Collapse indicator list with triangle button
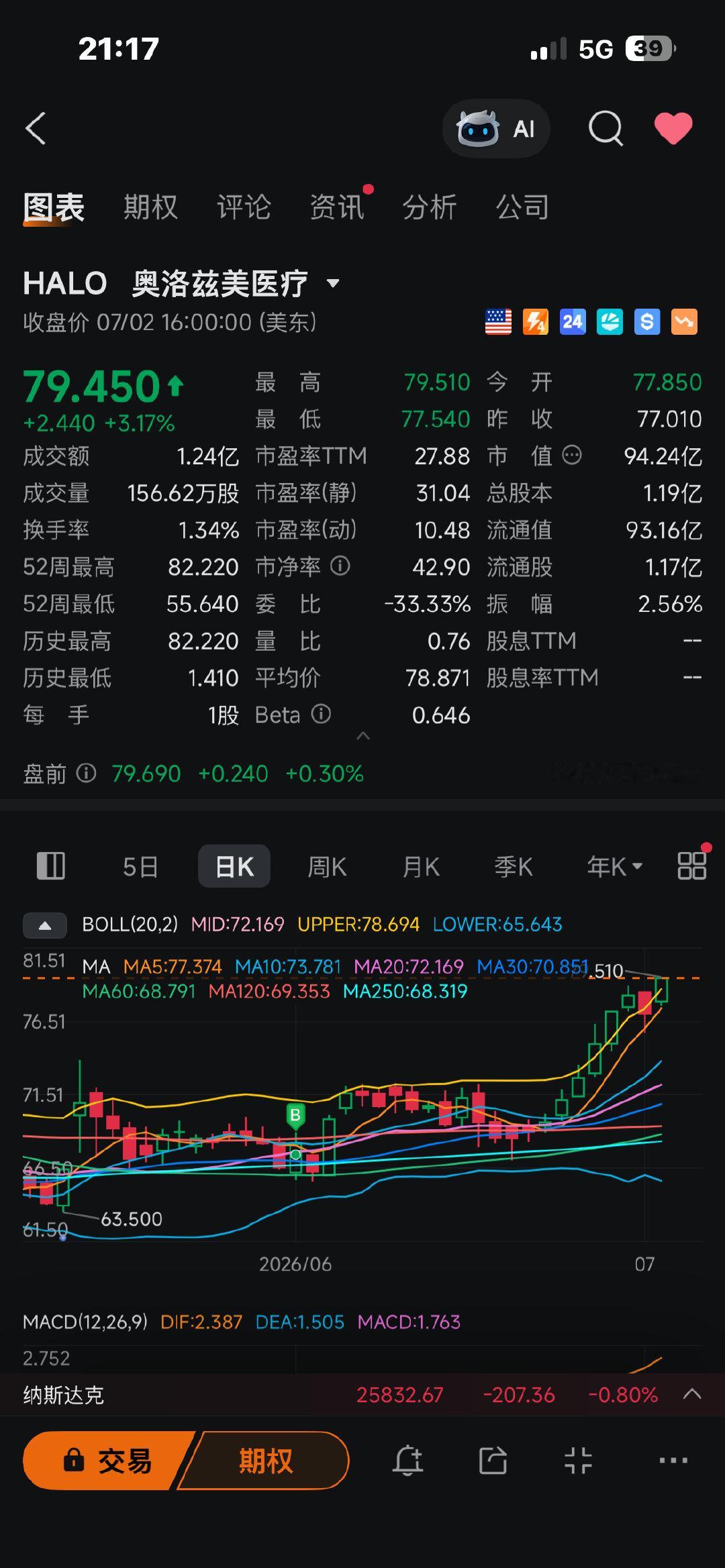The width and height of the screenshot is (725, 1568). (45, 925)
